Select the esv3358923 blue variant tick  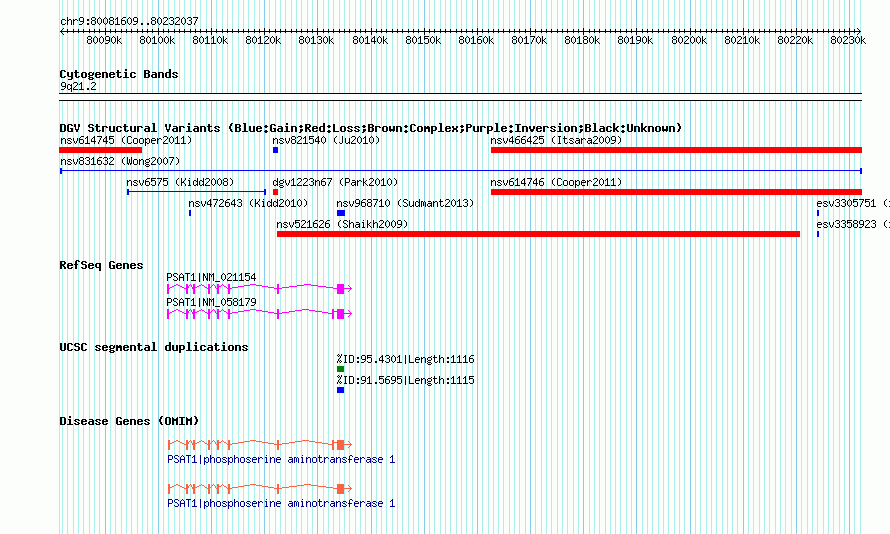point(818,234)
